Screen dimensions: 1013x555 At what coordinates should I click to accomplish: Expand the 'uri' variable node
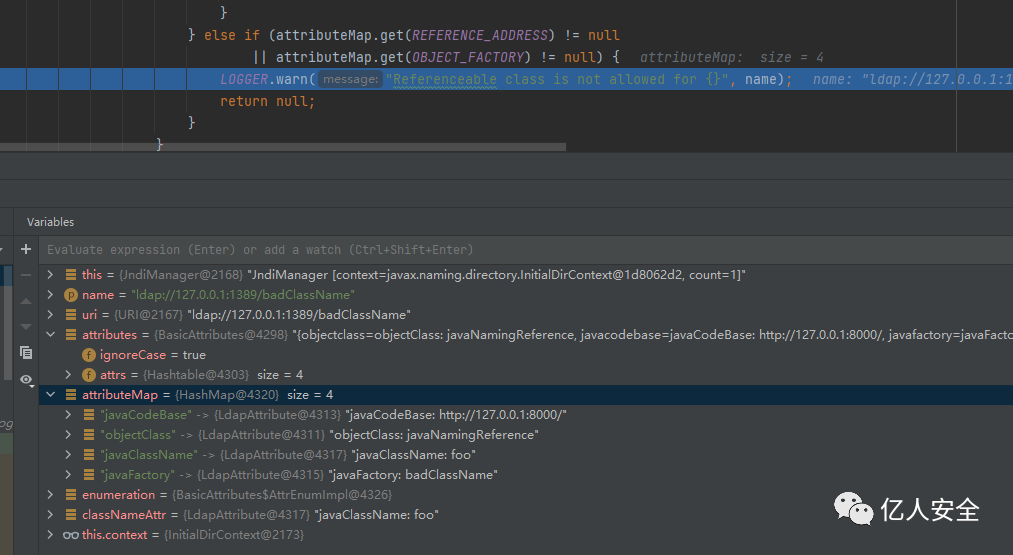[x=50, y=315]
